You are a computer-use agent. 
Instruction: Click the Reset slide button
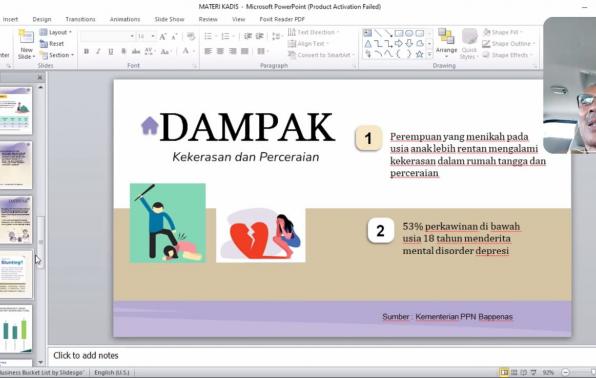52,44
